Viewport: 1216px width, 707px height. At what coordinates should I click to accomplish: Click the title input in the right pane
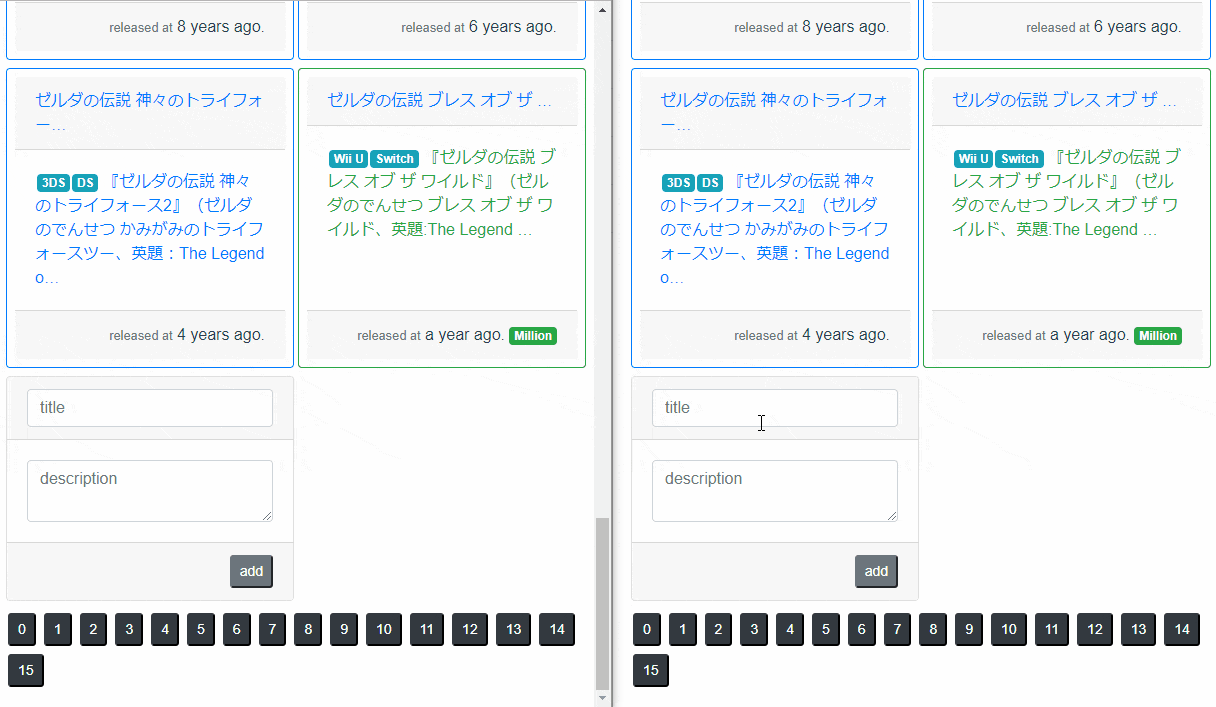tap(775, 408)
